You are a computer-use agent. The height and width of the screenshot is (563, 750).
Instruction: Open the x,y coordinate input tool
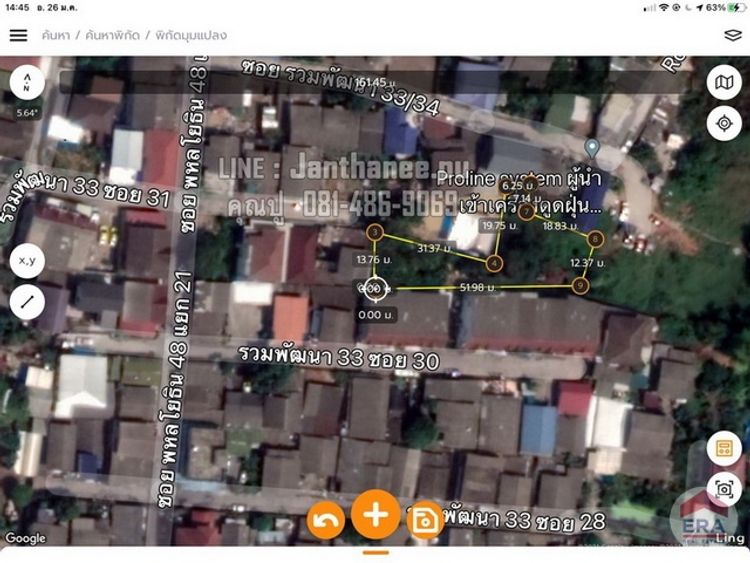click(27, 260)
